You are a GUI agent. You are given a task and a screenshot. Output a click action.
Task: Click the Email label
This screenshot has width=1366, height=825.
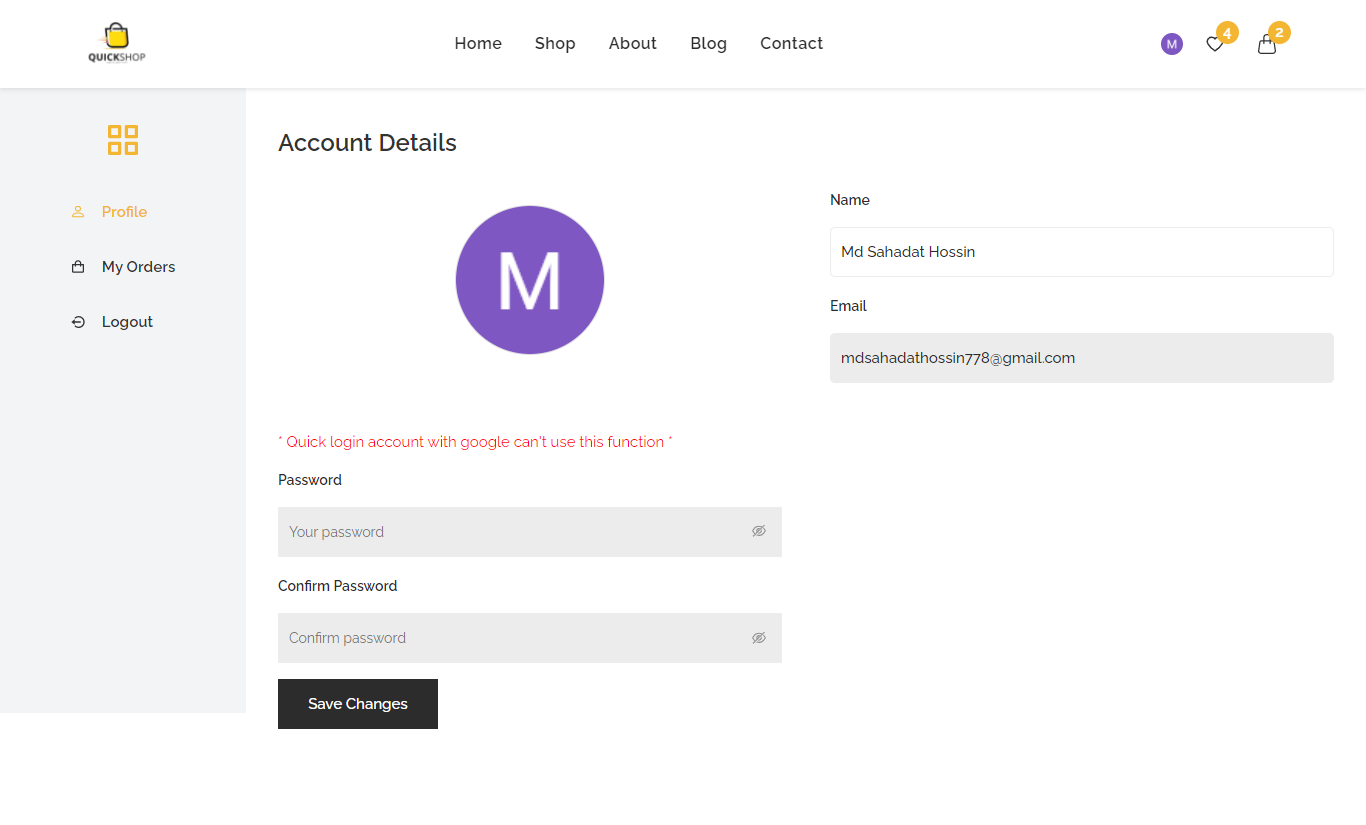(848, 306)
